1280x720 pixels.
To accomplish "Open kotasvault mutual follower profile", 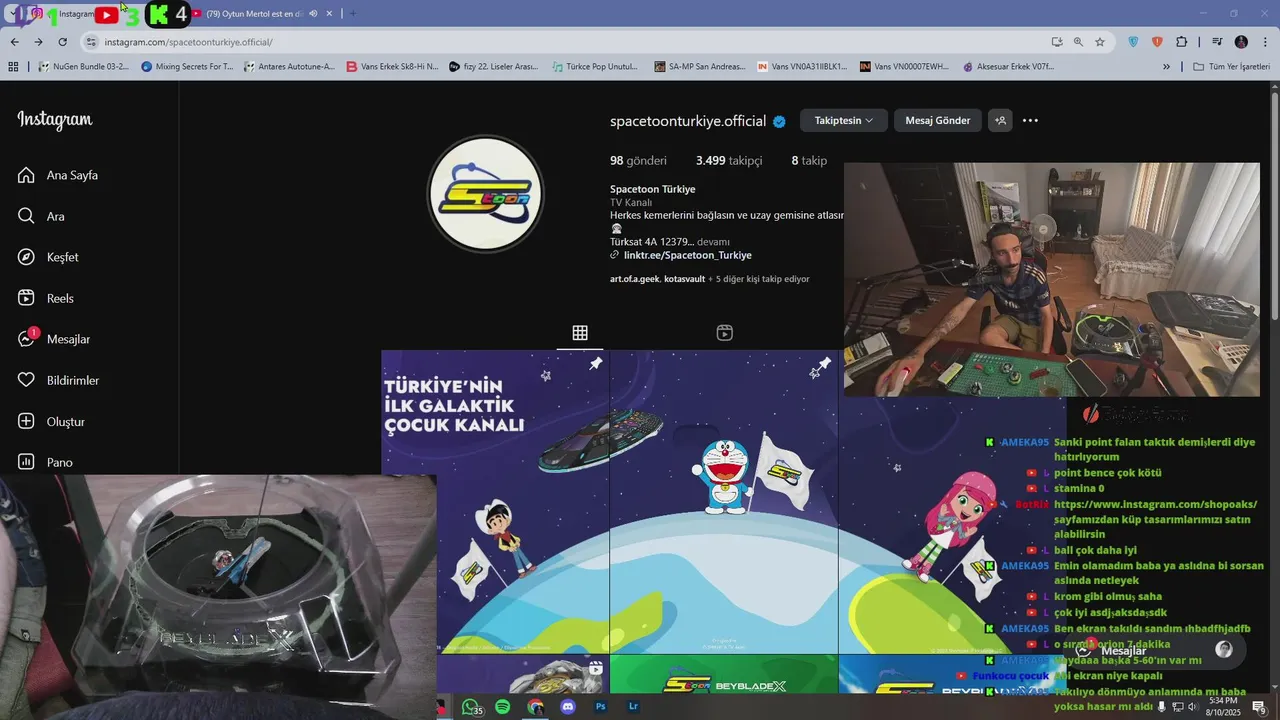I will pyautogui.click(x=684, y=279).
